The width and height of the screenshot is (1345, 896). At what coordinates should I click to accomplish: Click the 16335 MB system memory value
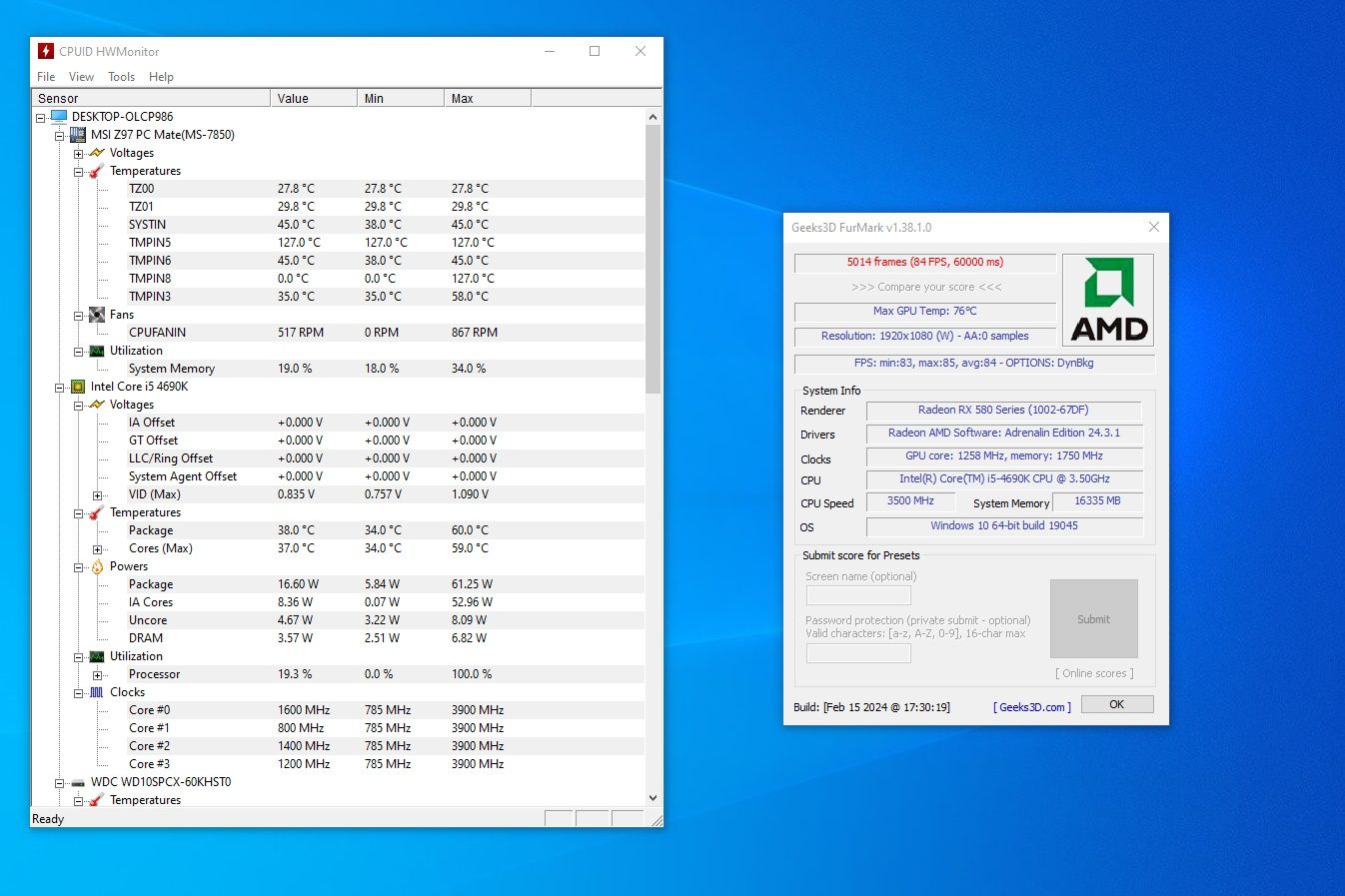click(x=1097, y=501)
